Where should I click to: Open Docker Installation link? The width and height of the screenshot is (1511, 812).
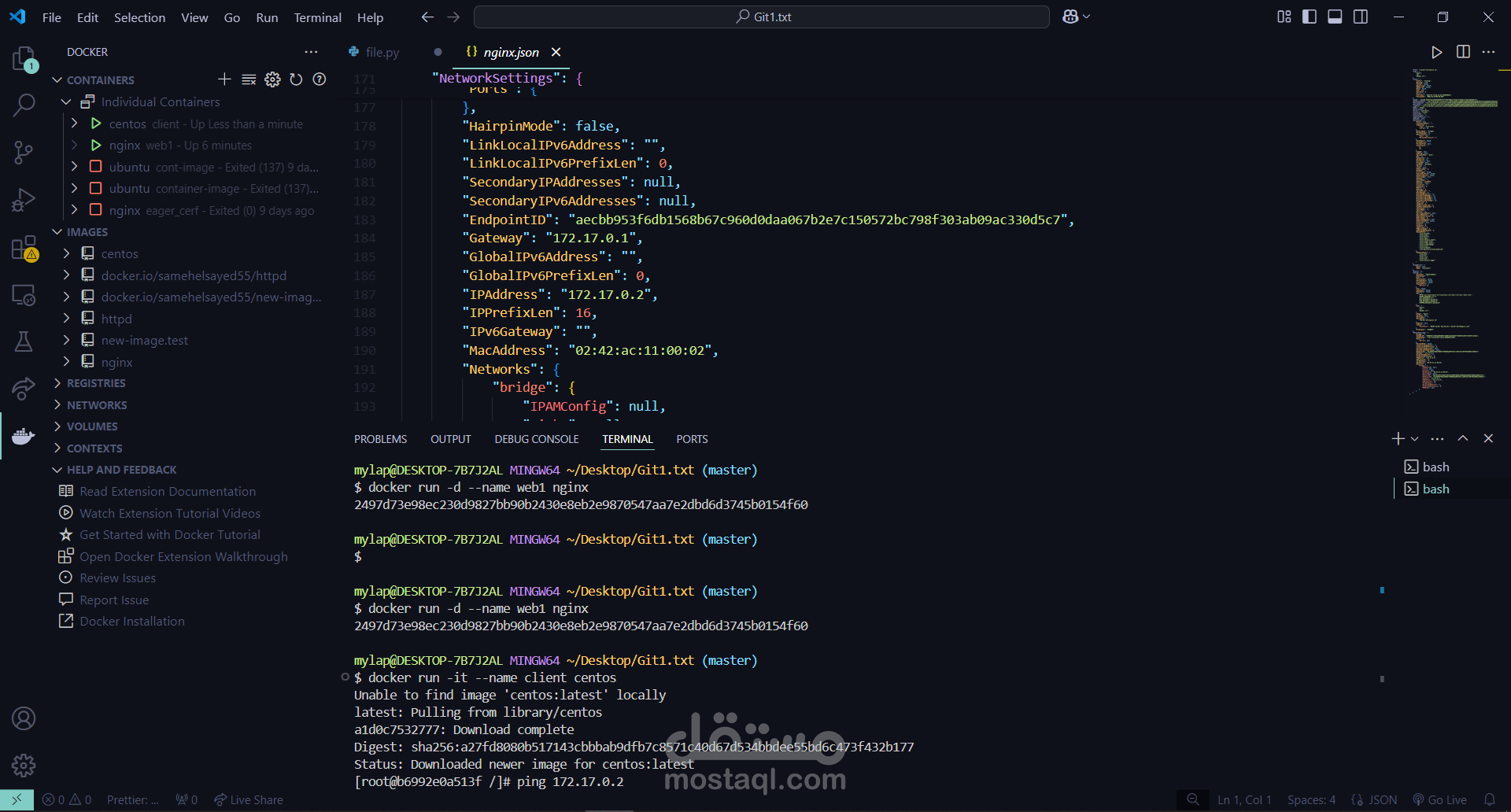point(132,621)
